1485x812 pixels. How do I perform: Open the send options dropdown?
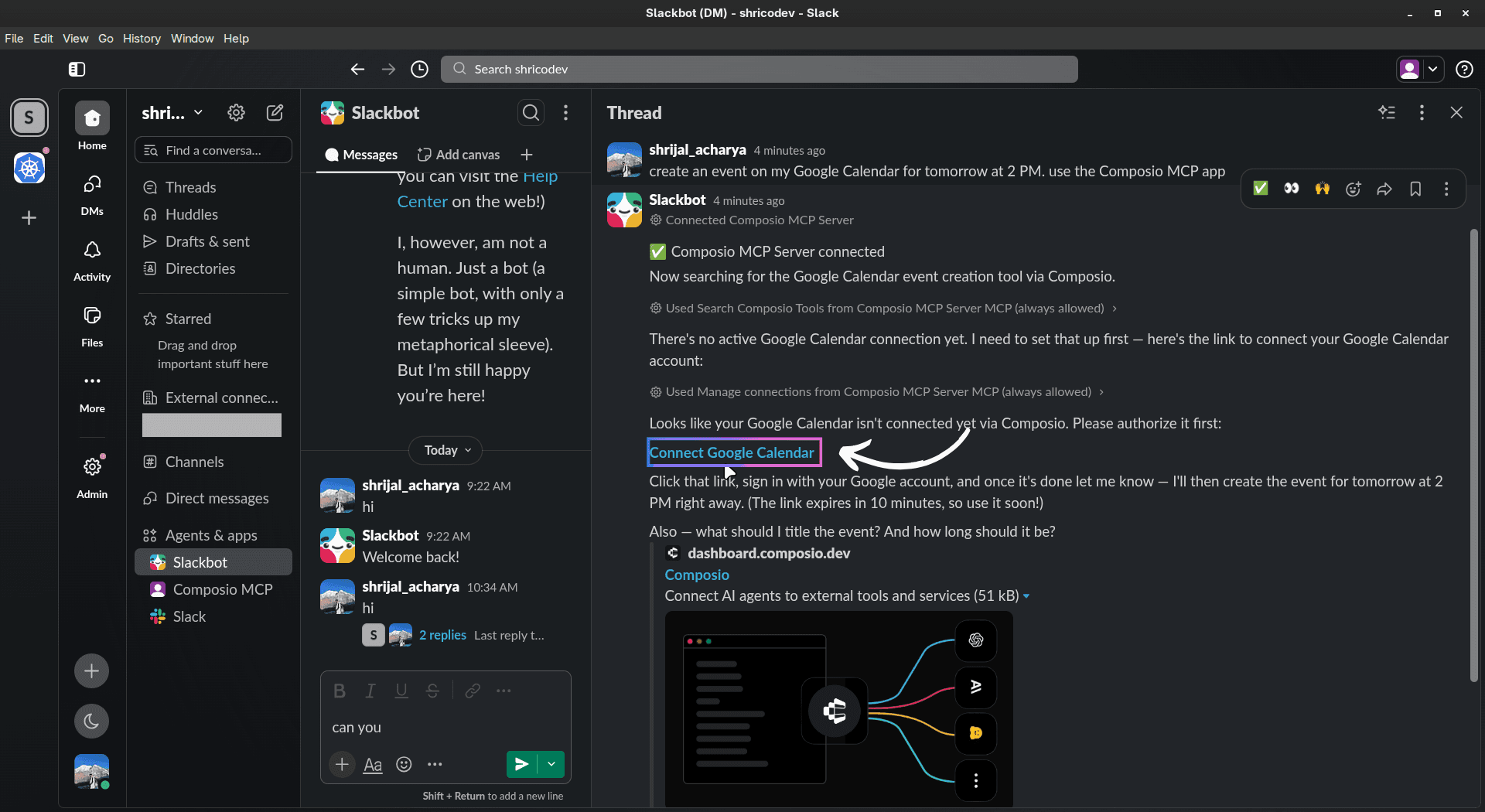(551, 765)
